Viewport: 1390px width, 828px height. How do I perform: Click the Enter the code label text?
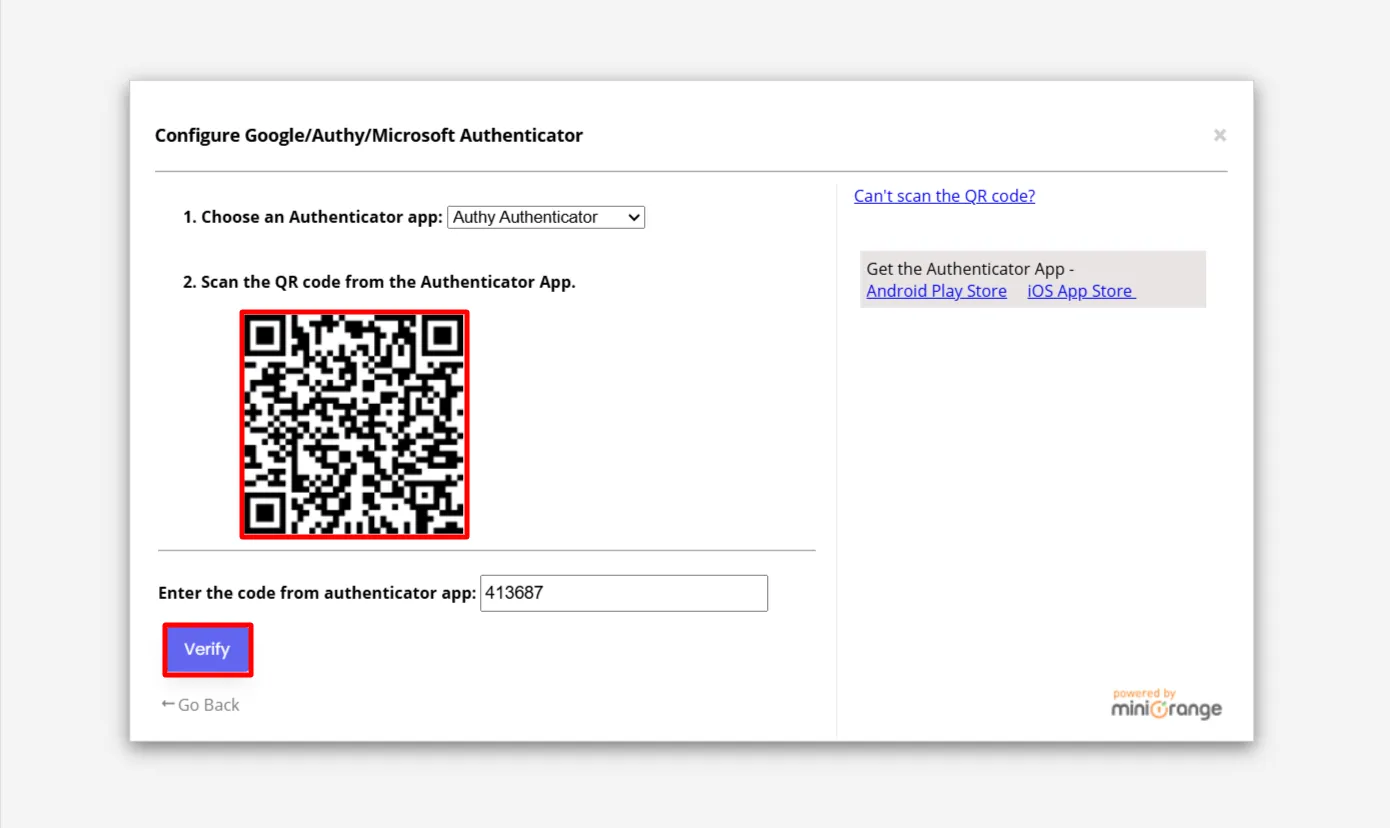click(x=316, y=592)
